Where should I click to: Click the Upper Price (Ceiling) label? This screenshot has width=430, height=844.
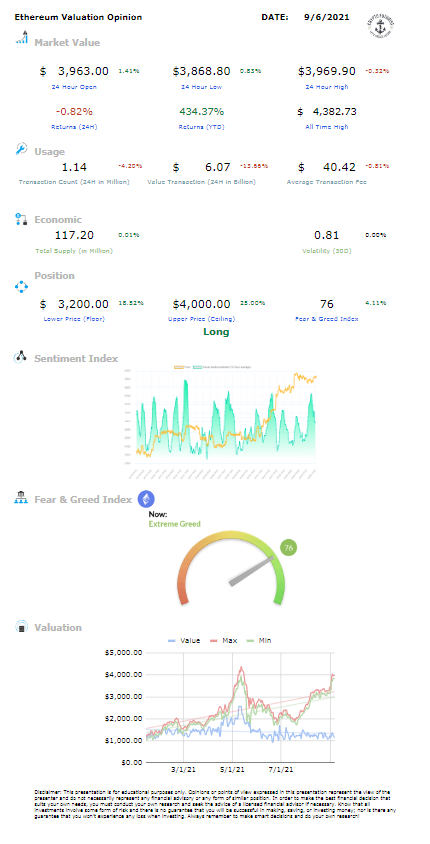click(x=201, y=319)
